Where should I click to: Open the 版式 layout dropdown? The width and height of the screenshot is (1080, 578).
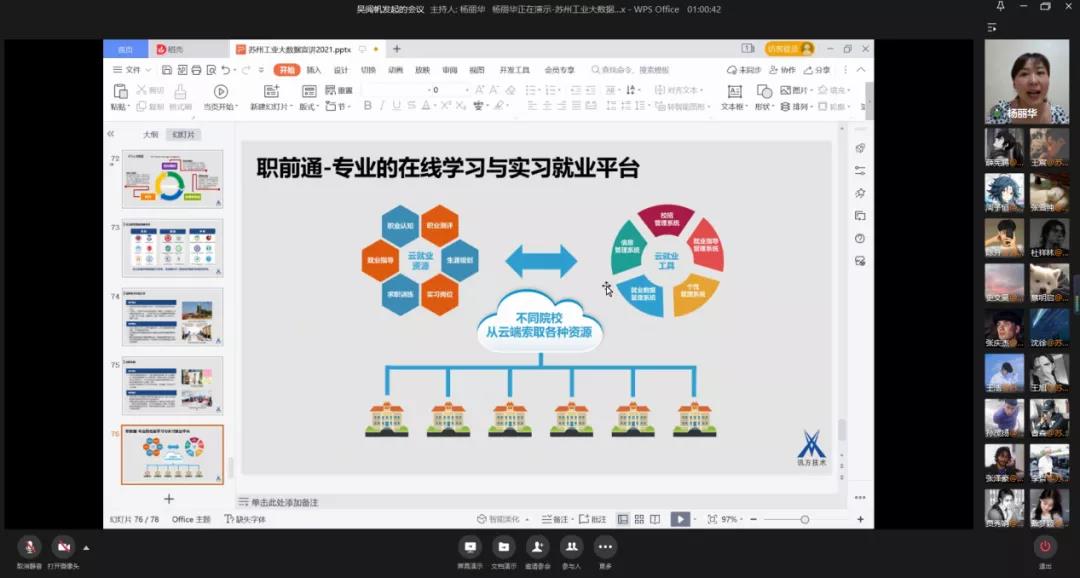point(310,106)
